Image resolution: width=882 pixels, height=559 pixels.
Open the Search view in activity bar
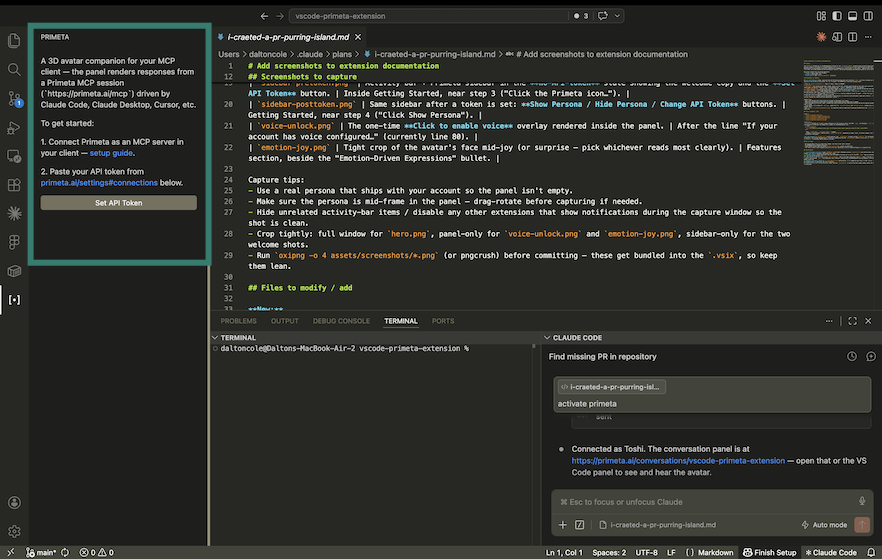[x=14, y=70]
